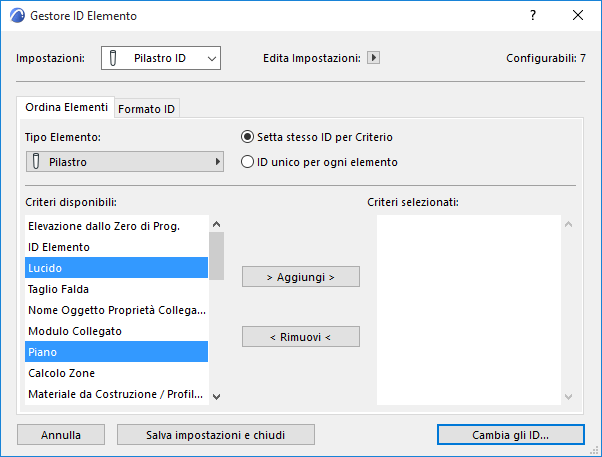Select ID unico per ogni elemento
Viewport: 602px width, 457px height.
click(248, 161)
